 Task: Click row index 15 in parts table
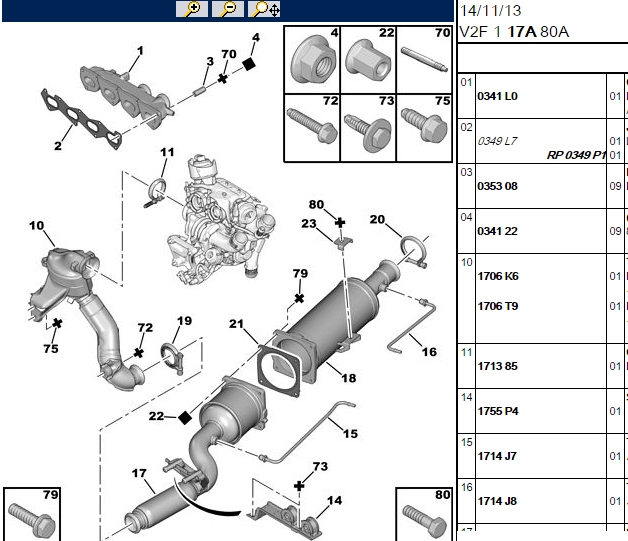coord(466,442)
